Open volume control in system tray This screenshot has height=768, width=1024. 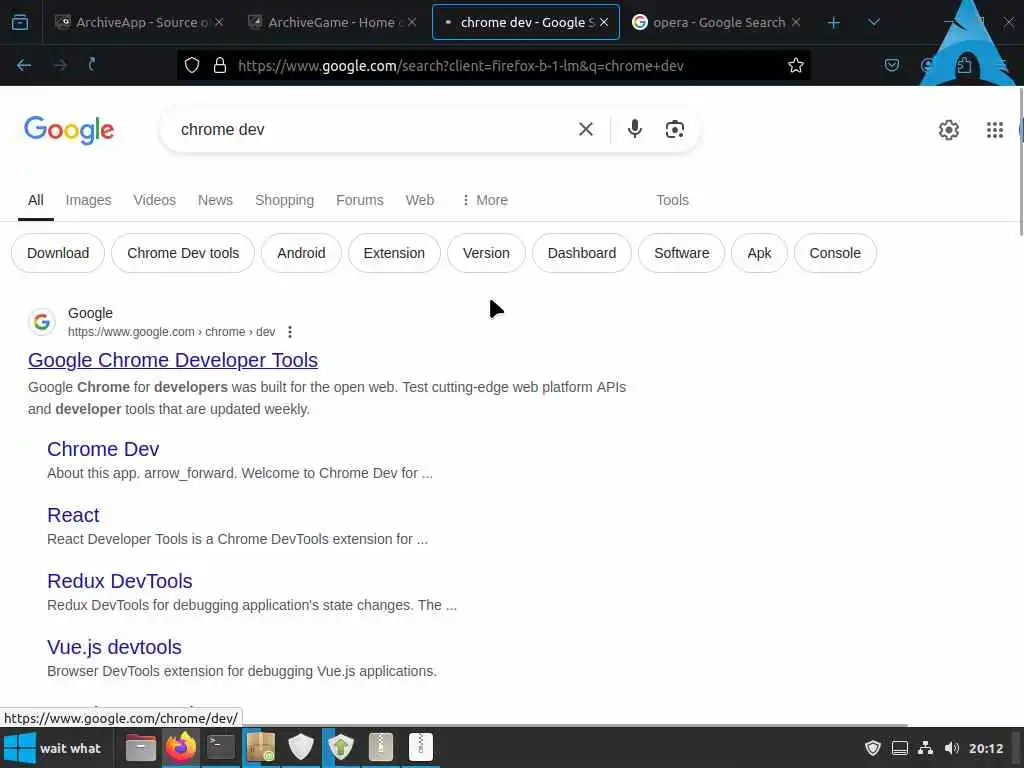[952, 748]
